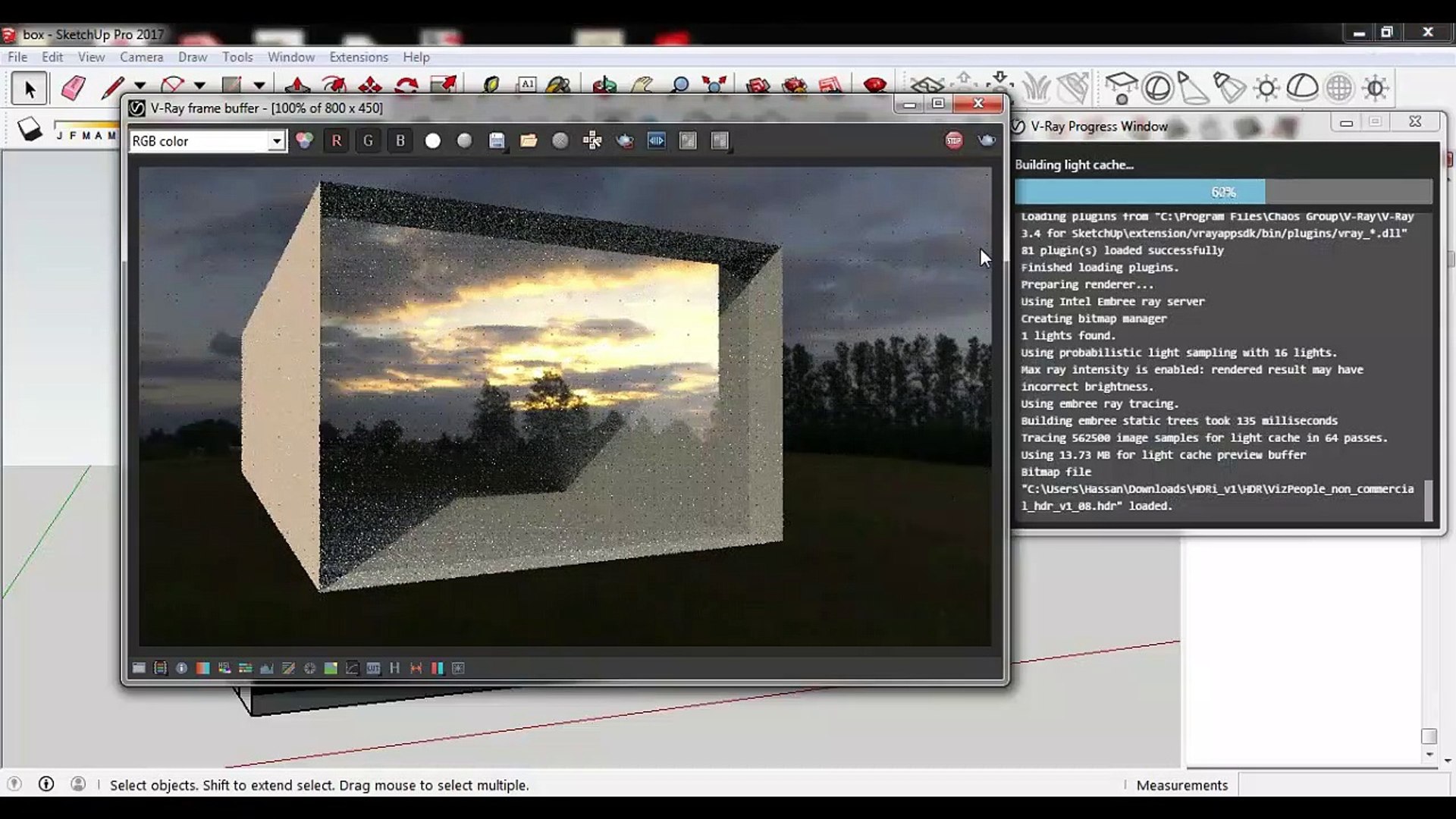The width and height of the screenshot is (1456, 819).
Task: Open the RGB color channel dropdown
Action: [277, 141]
